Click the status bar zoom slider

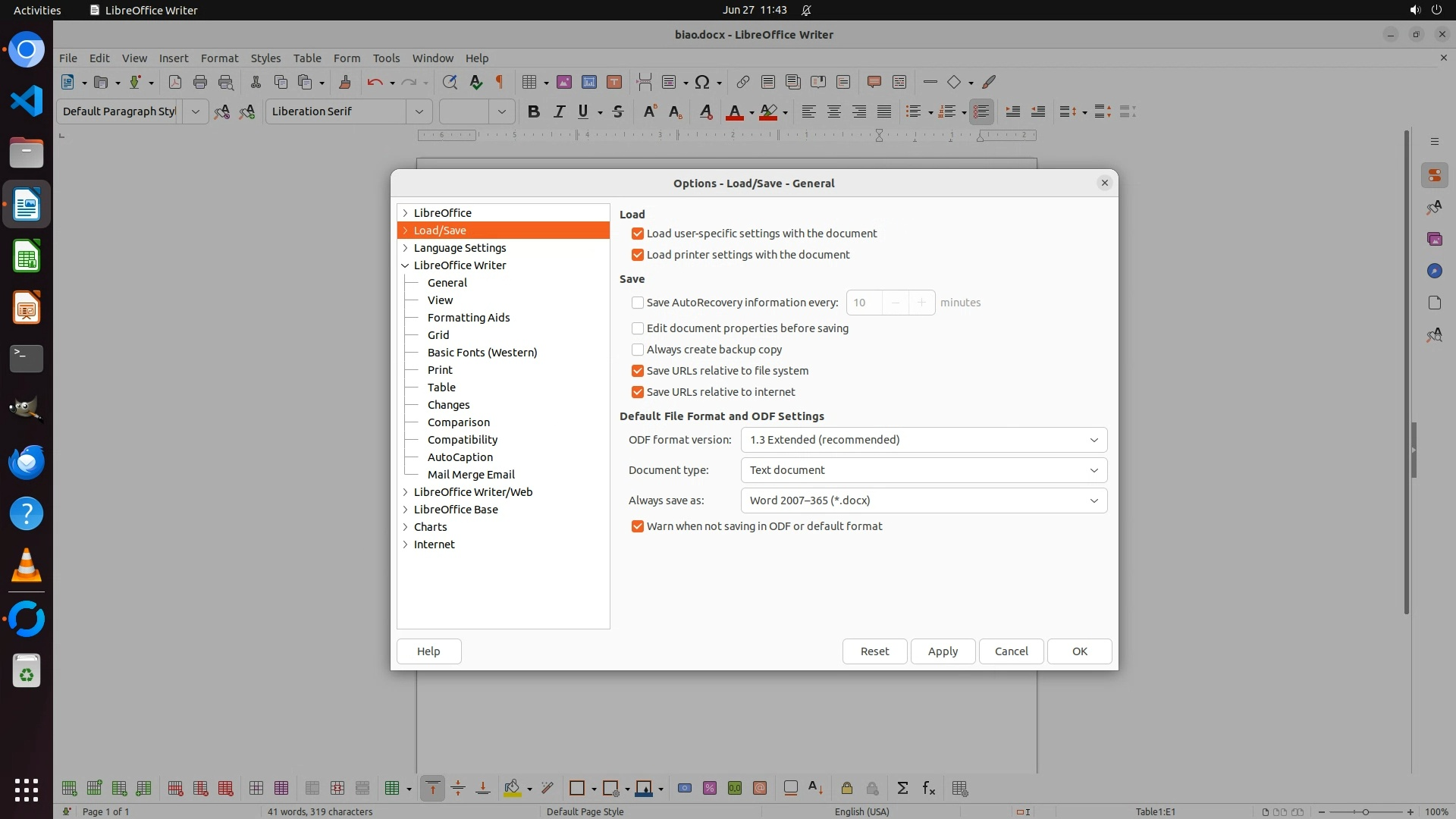(1366, 811)
